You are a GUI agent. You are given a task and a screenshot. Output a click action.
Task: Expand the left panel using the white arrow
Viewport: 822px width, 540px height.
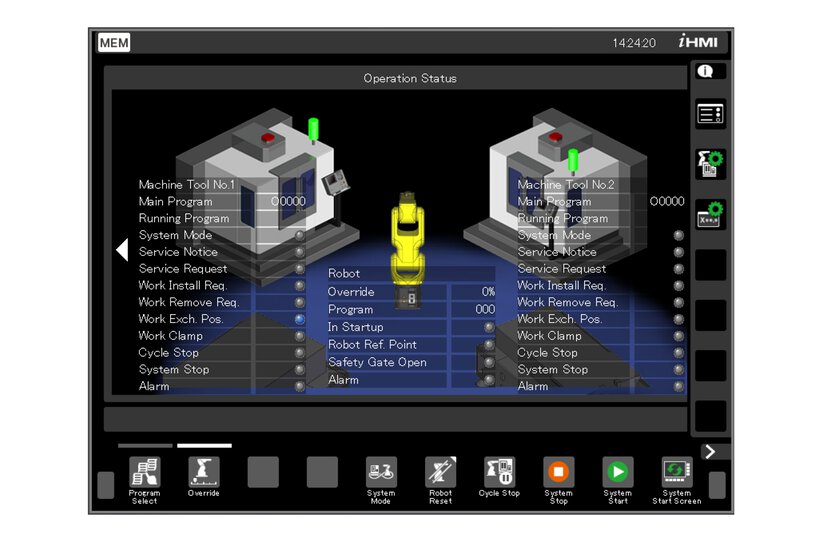121,250
